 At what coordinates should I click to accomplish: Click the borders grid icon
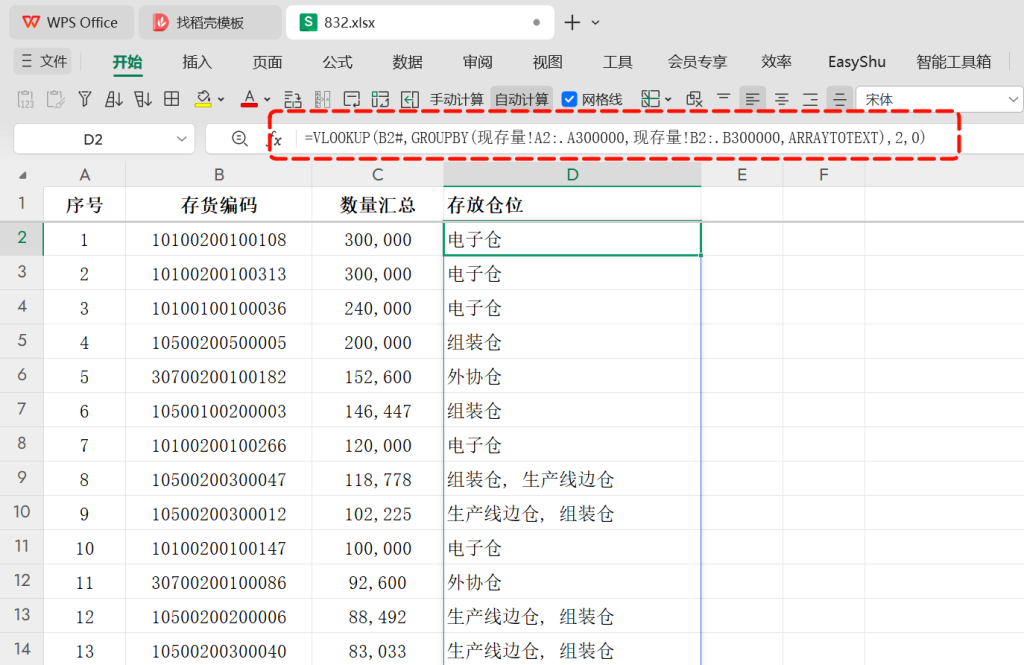(172, 99)
